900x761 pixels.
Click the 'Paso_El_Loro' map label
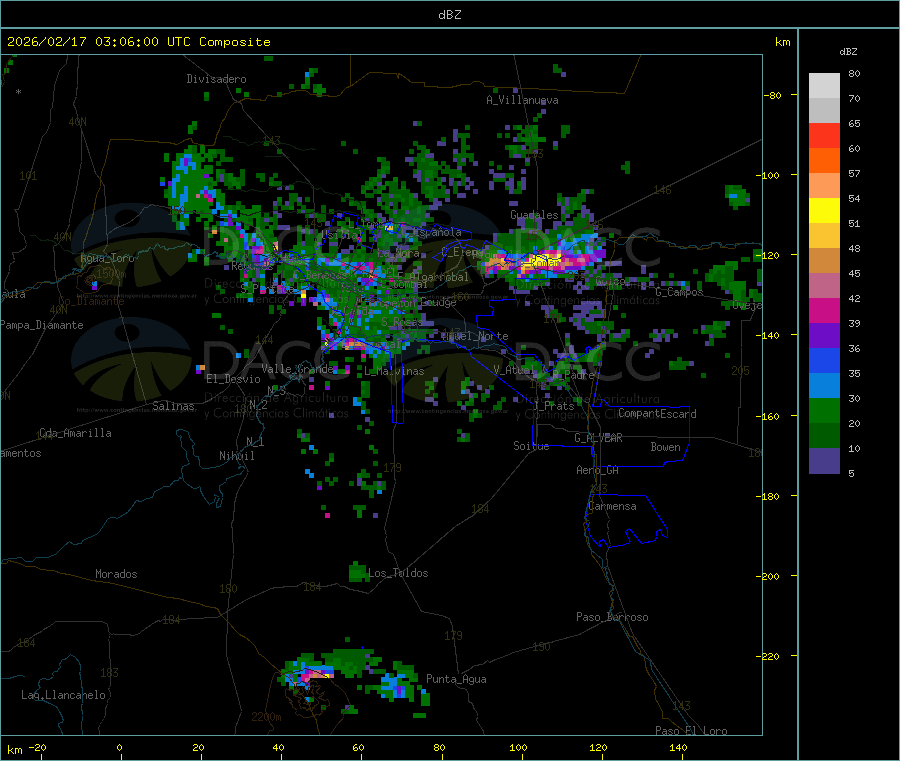point(692,731)
